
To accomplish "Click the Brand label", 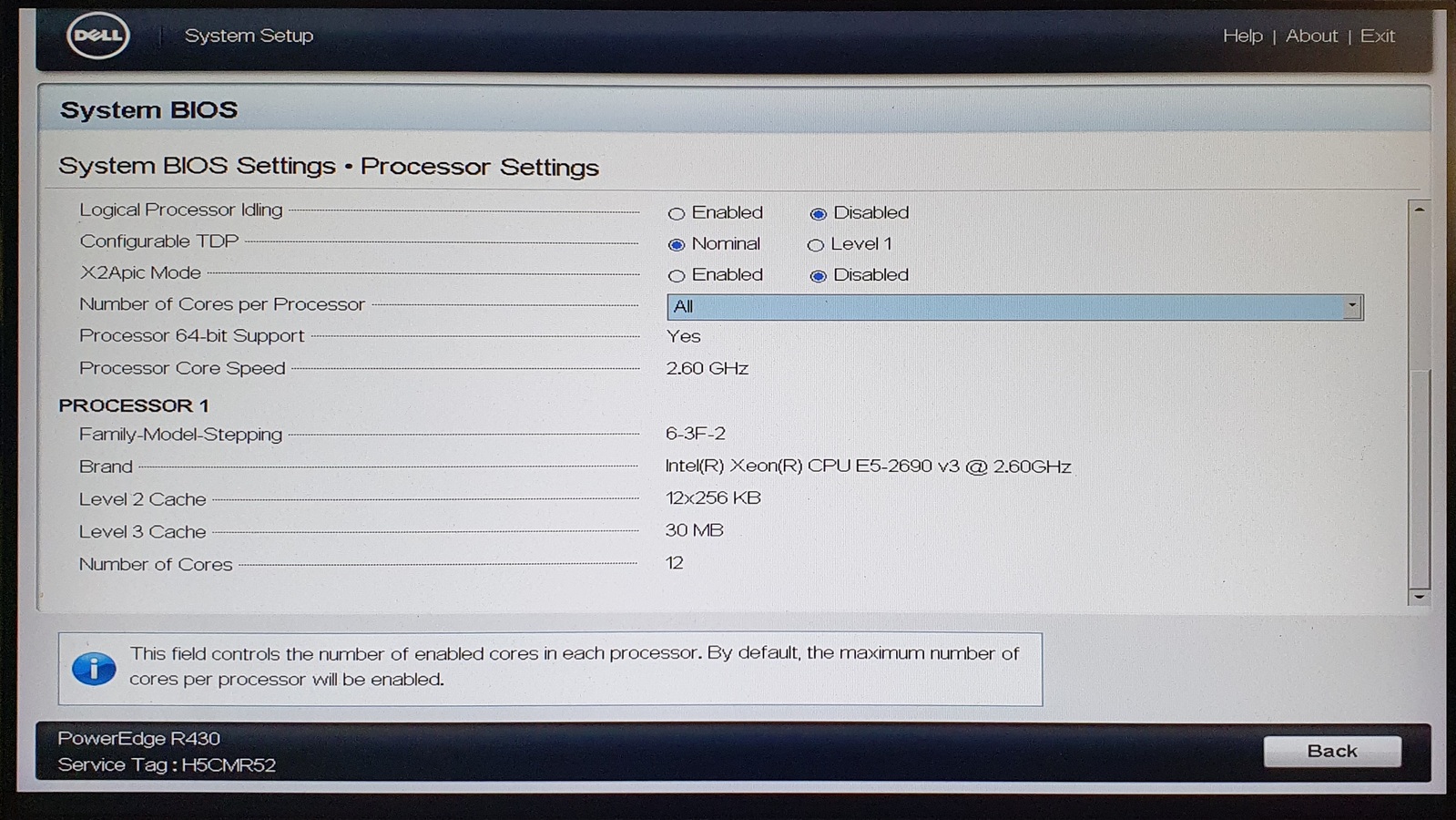I will pyautogui.click(x=106, y=466).
